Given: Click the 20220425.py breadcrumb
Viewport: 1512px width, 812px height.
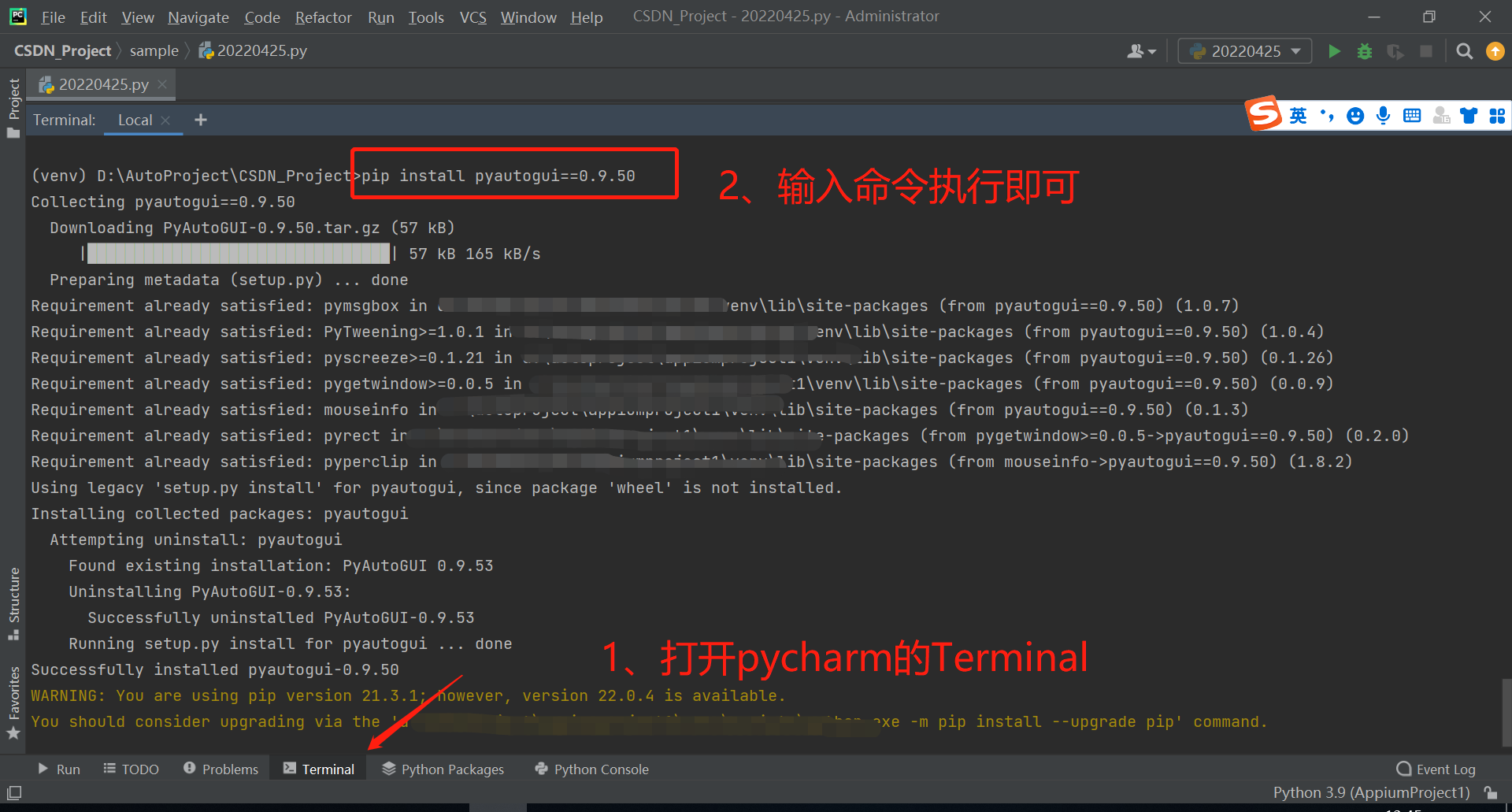Looking at the screenshot, I should [x=253, y=51].
